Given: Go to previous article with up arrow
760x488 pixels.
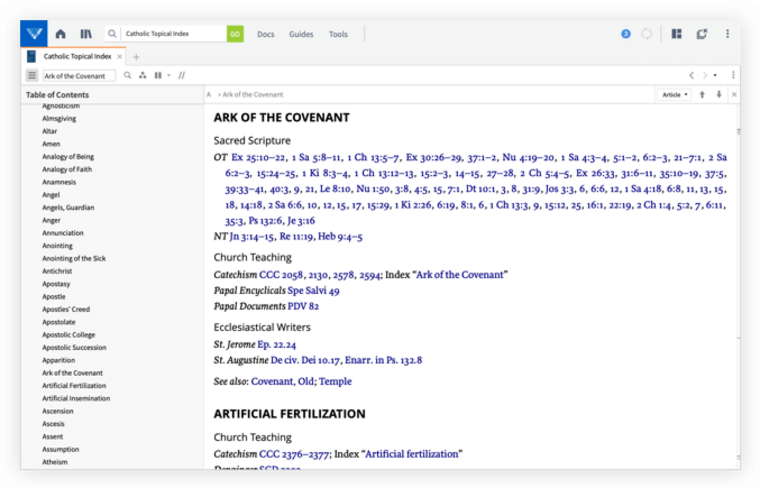Looking at the screenshot, I should (x=702, y=94).
